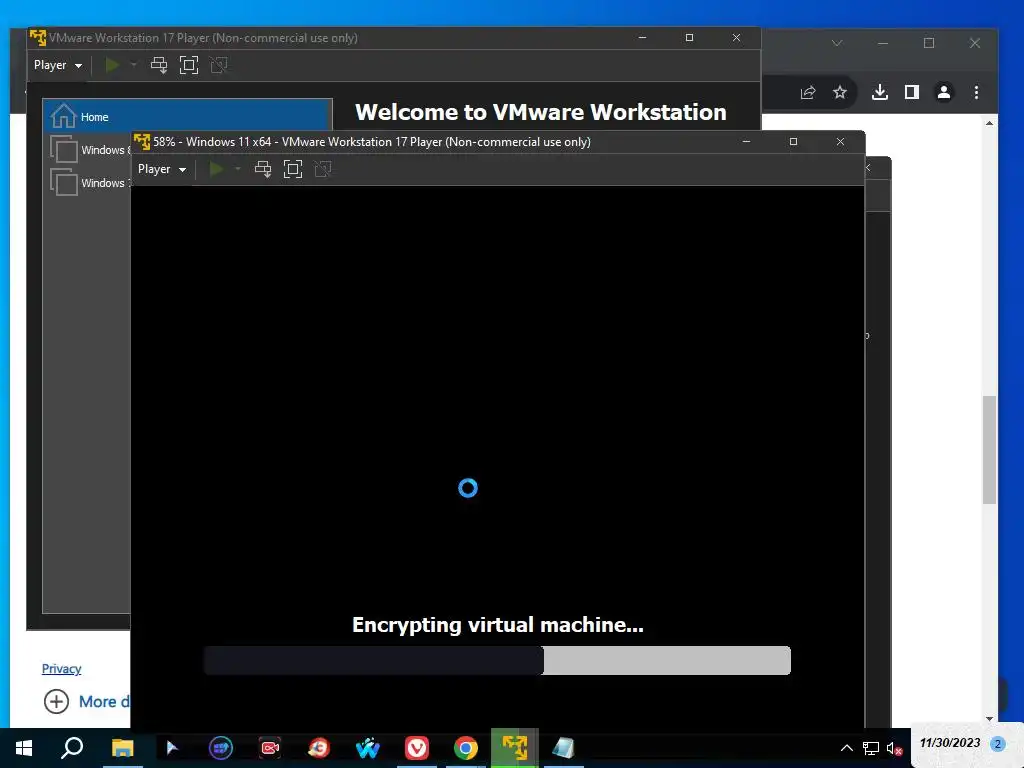Expand More details plus icon in browser
Image resolution: width=1024 pixels, height=768 pixels.
(56, 701)
